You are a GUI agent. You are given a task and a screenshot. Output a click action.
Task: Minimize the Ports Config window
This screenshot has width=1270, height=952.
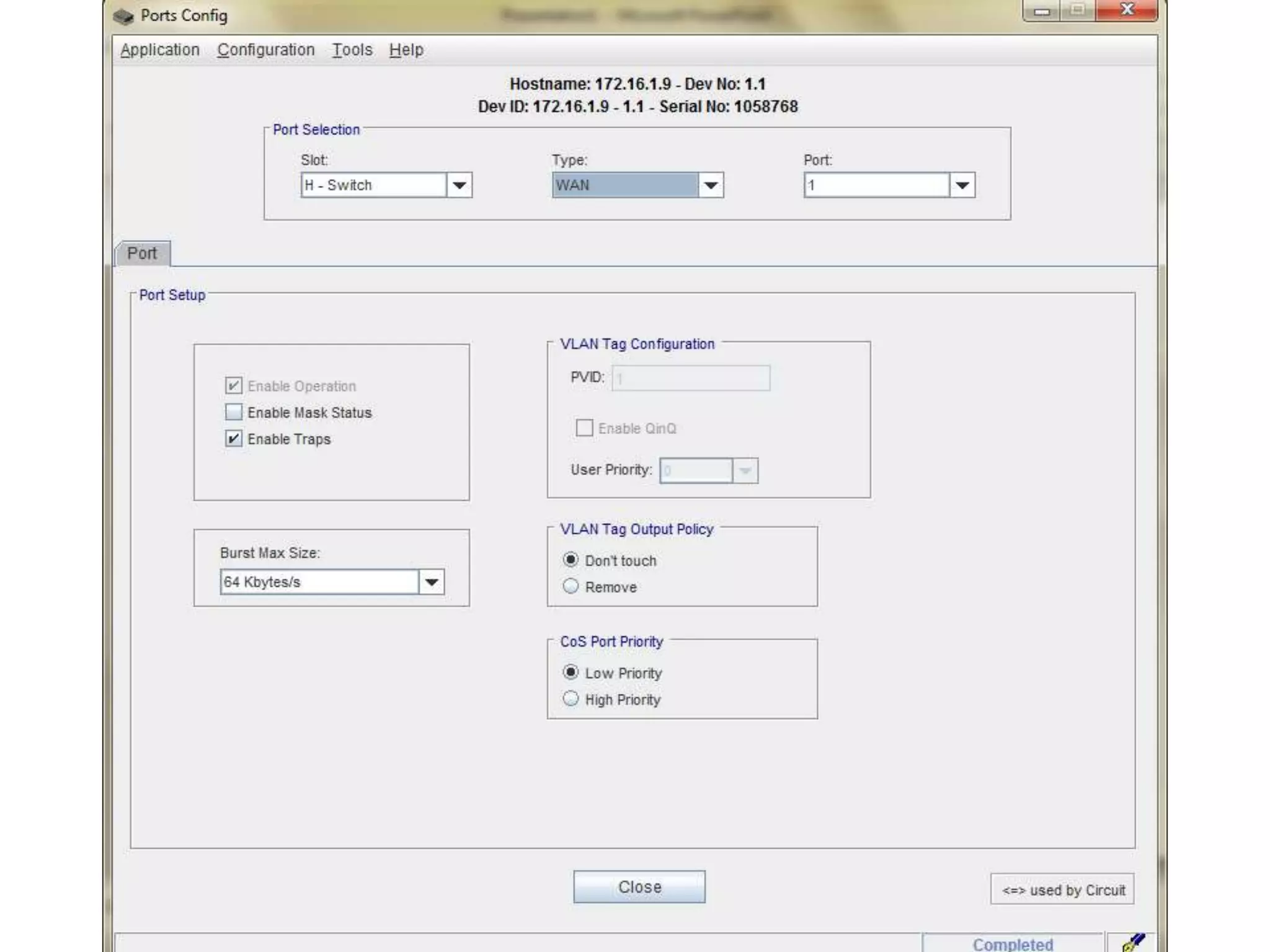point(1042,11)
